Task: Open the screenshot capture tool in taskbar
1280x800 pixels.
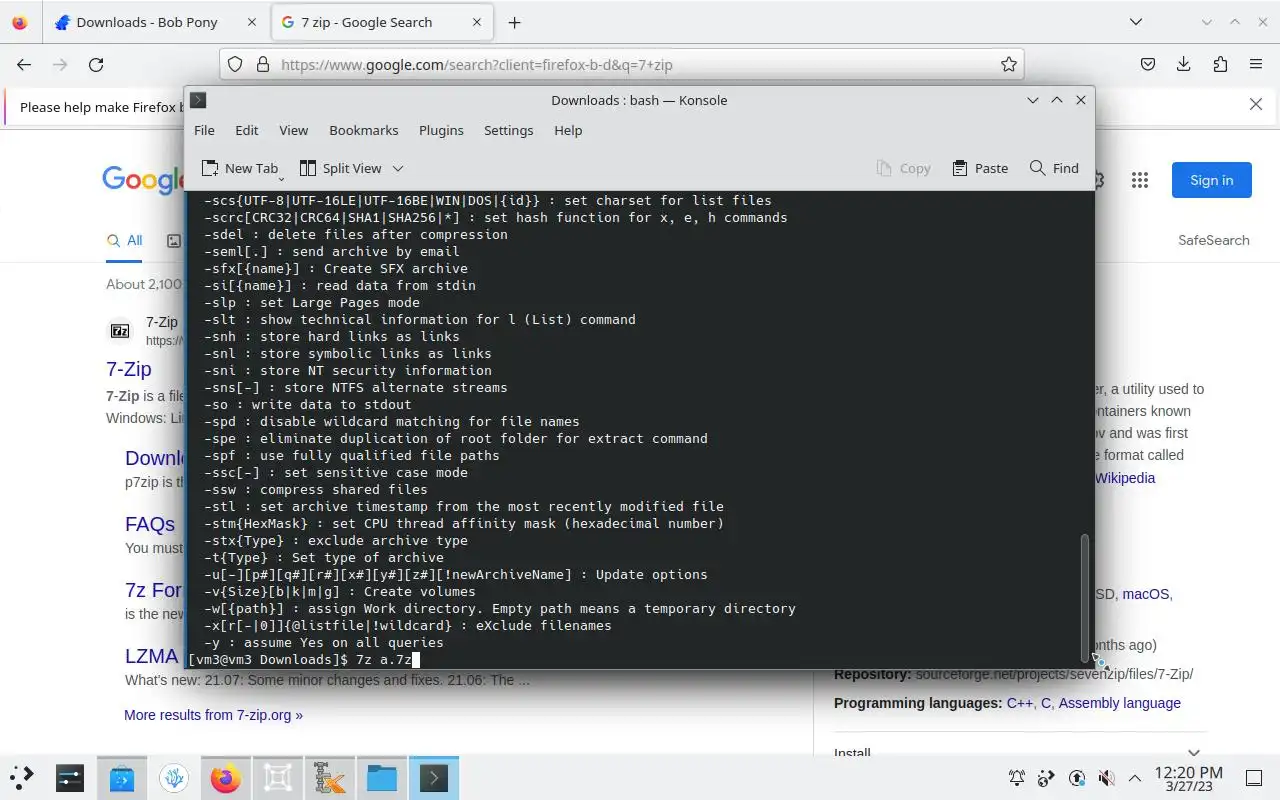Action: [x=278, y=777]
